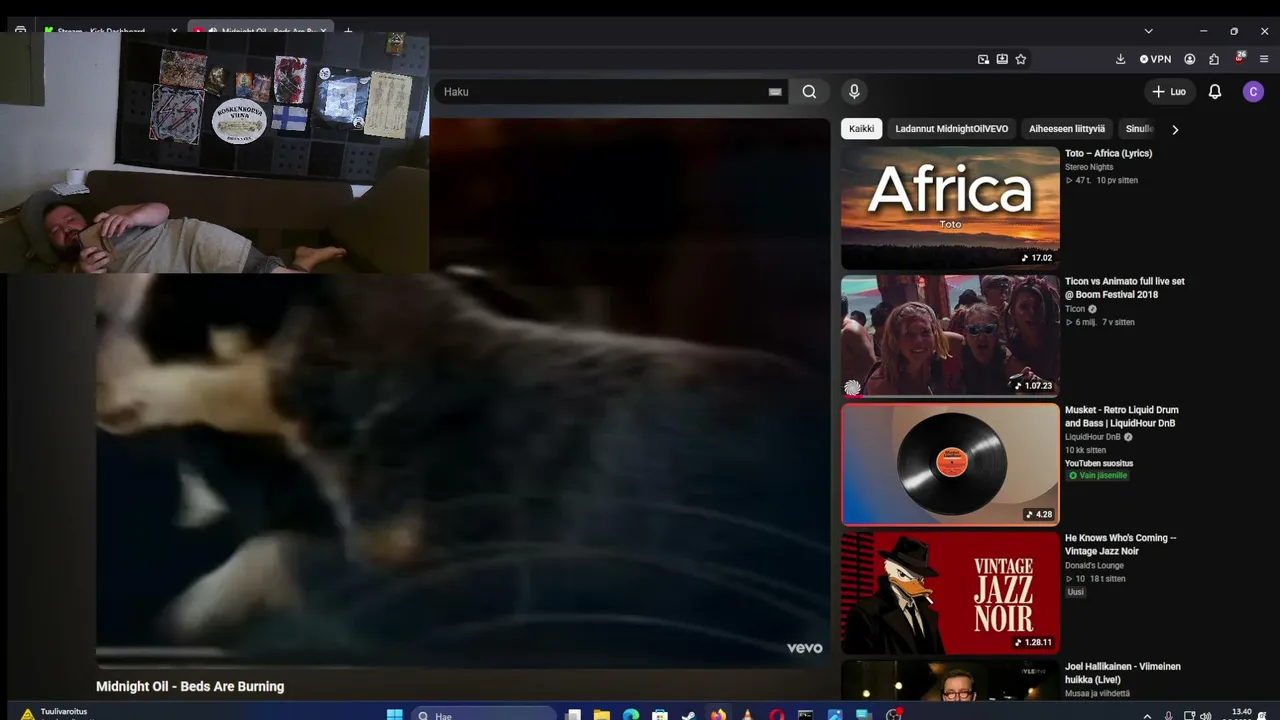This screenshot has width=1280, height=720.
Task: Select the Ladannut MidnightOilVEVO chip
Action: tap(952, 129)
